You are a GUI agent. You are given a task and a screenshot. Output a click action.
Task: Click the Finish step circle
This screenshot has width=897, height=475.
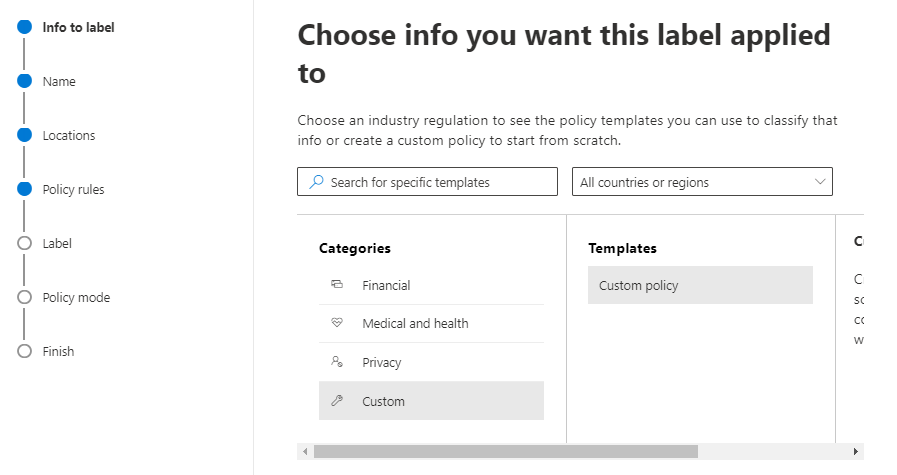tap(25, 351)
